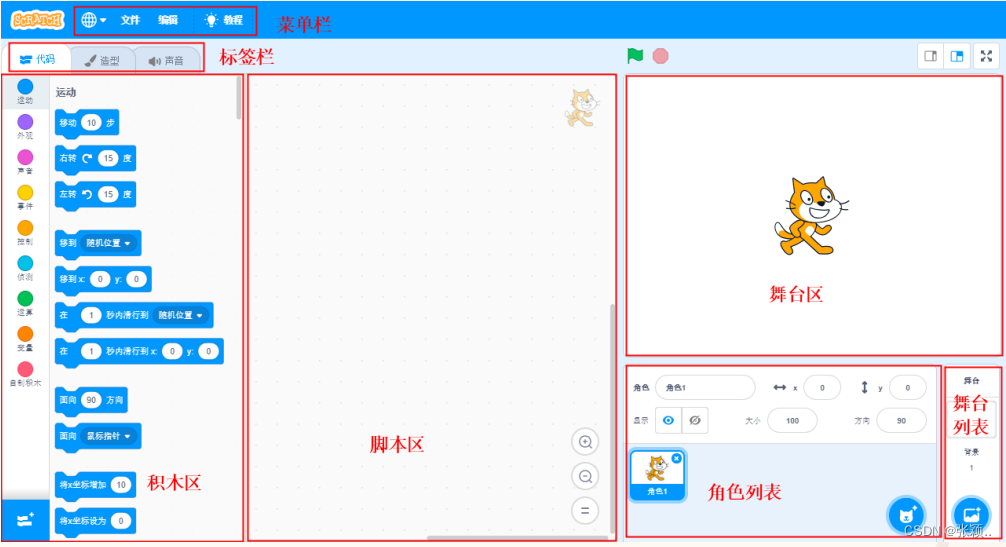Click degrees field in 右转 block

pos(108,158)
